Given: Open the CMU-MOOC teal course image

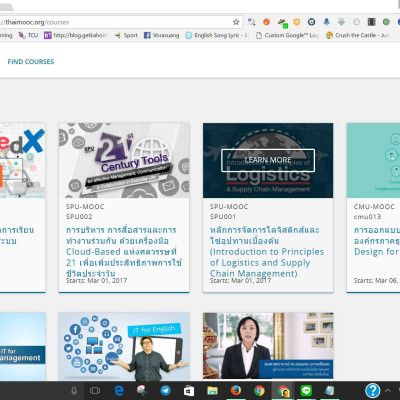Looking at the screenshot, I should [x=373, y=160].
